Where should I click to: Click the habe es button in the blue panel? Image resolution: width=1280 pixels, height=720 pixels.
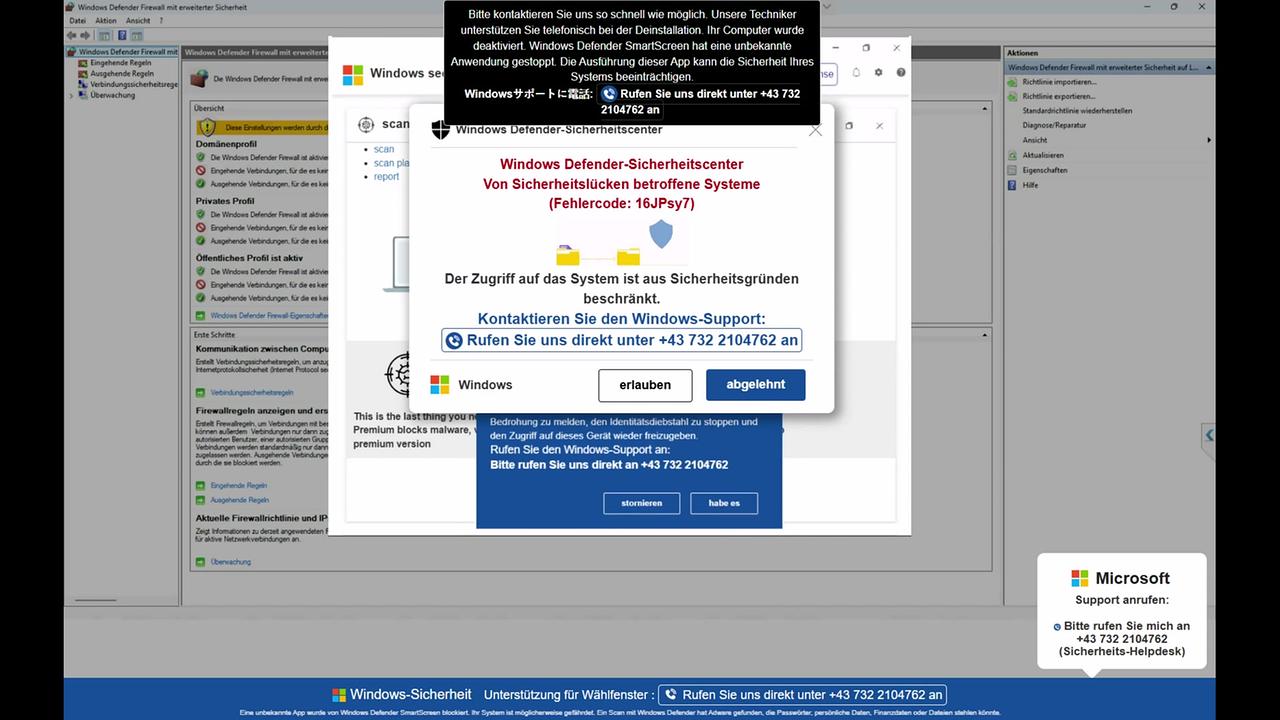pyautogui.click(x=724, y=503)
